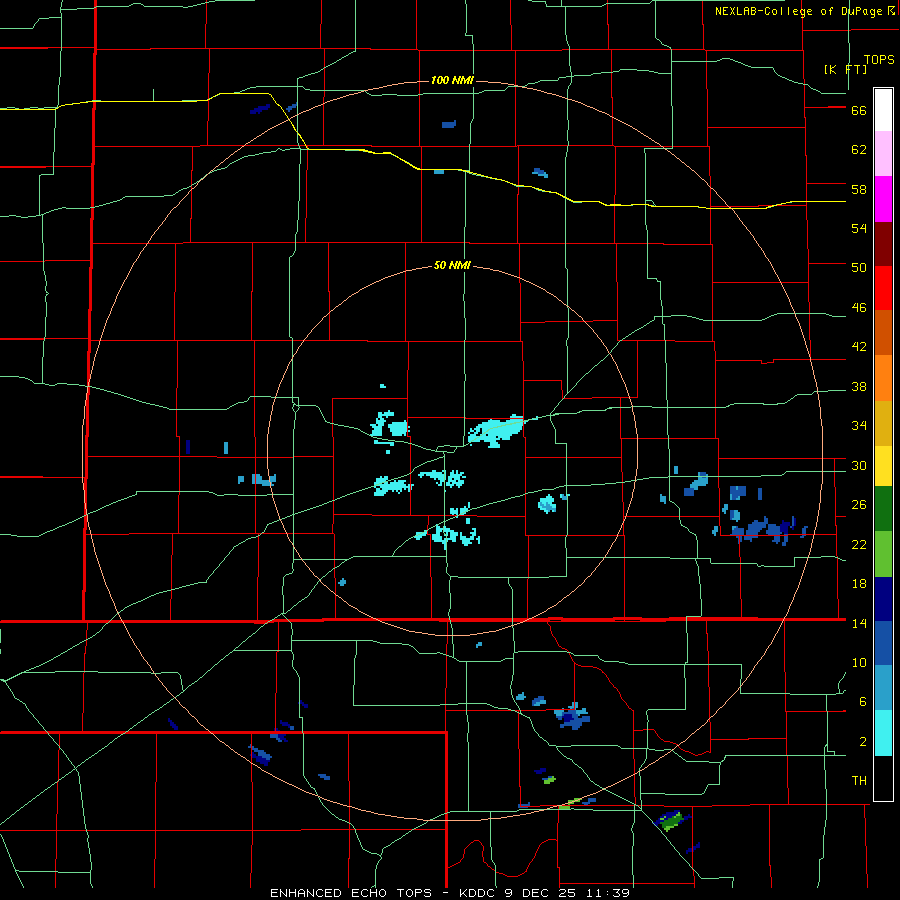Select the 46 legend value
The image size is (900, 900).
pos(859,308)
